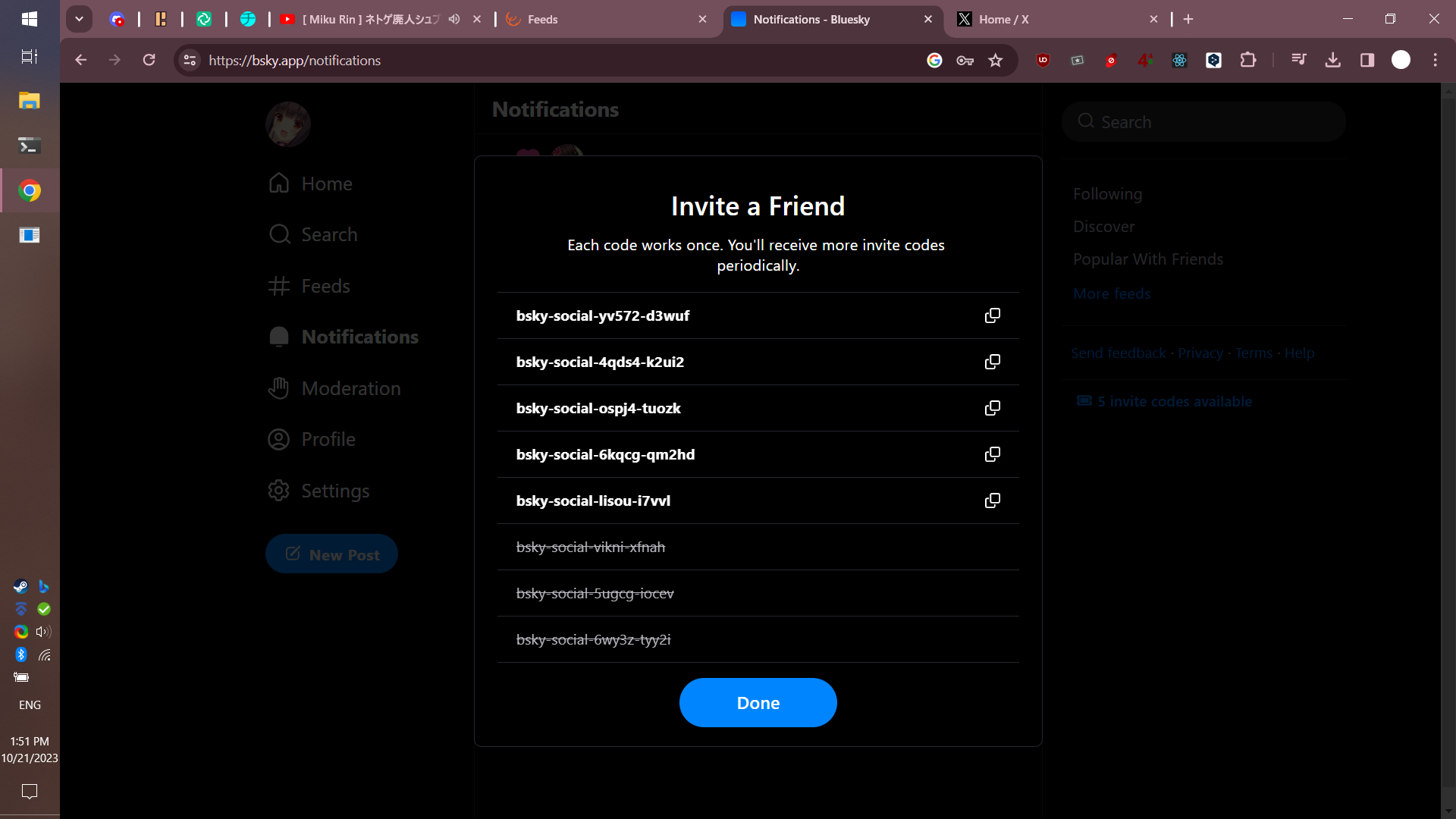Expand the tab search dropdown
This screenshot has height=819, width=1456.
pos(79,20)
